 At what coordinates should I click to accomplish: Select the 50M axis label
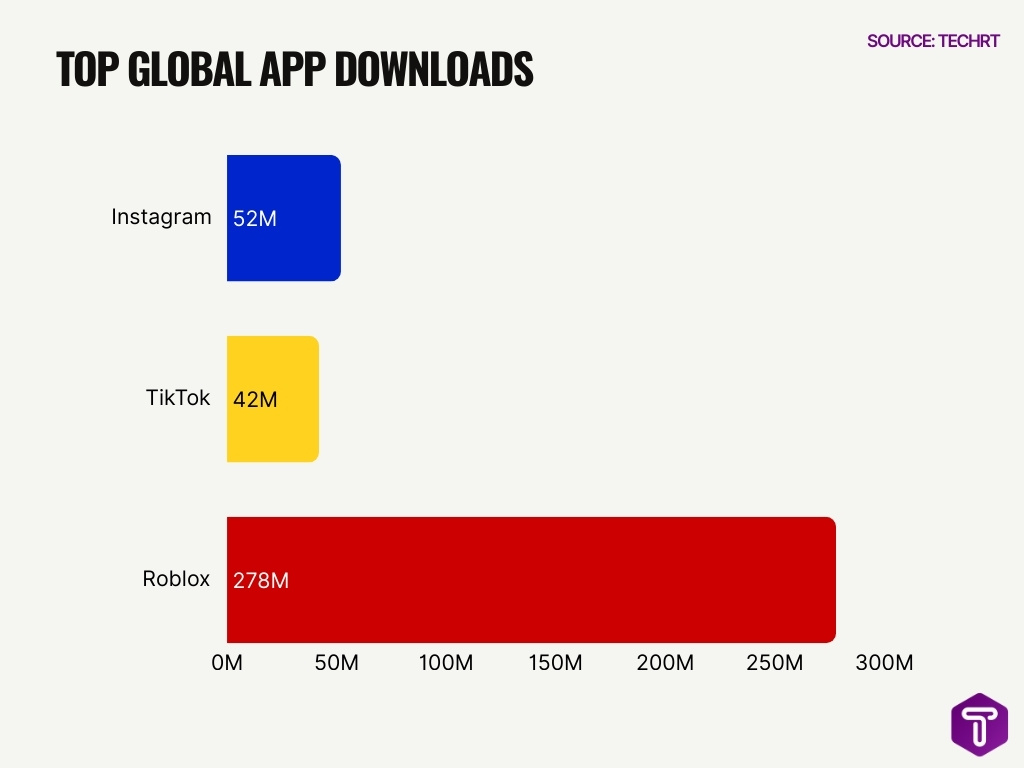click(x=337, y=662)
